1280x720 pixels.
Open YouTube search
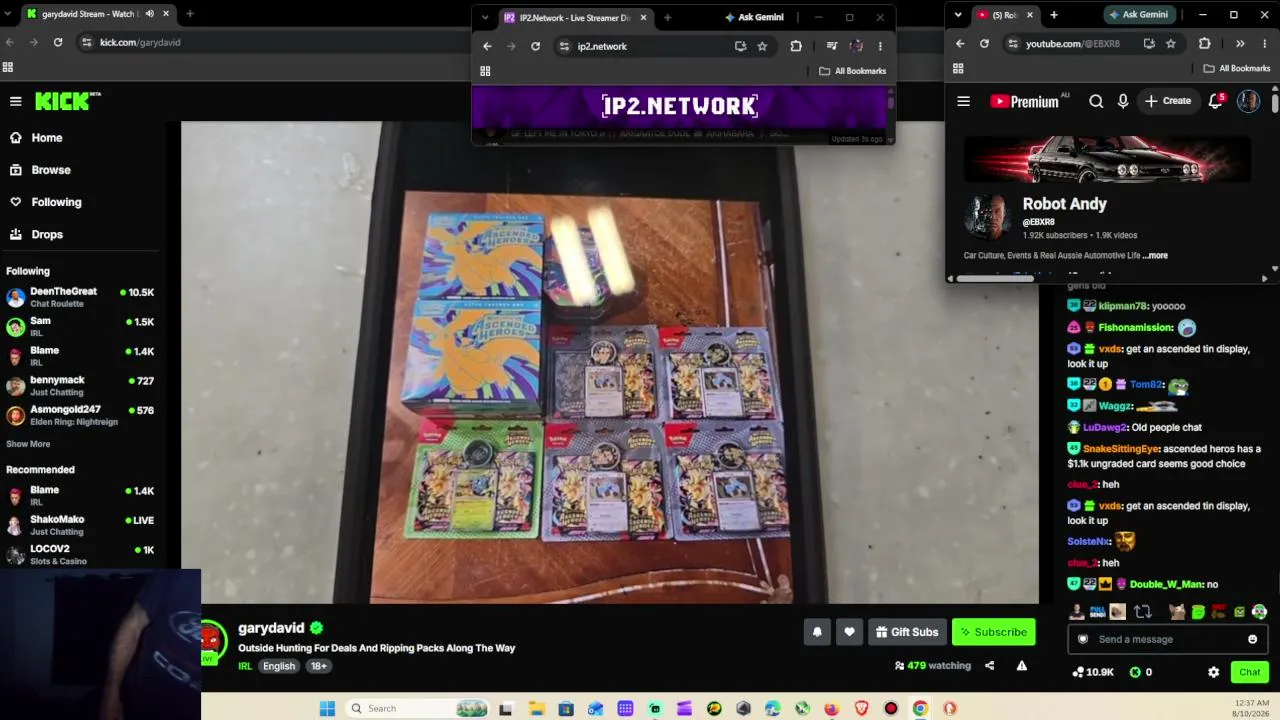(1096, 101)
